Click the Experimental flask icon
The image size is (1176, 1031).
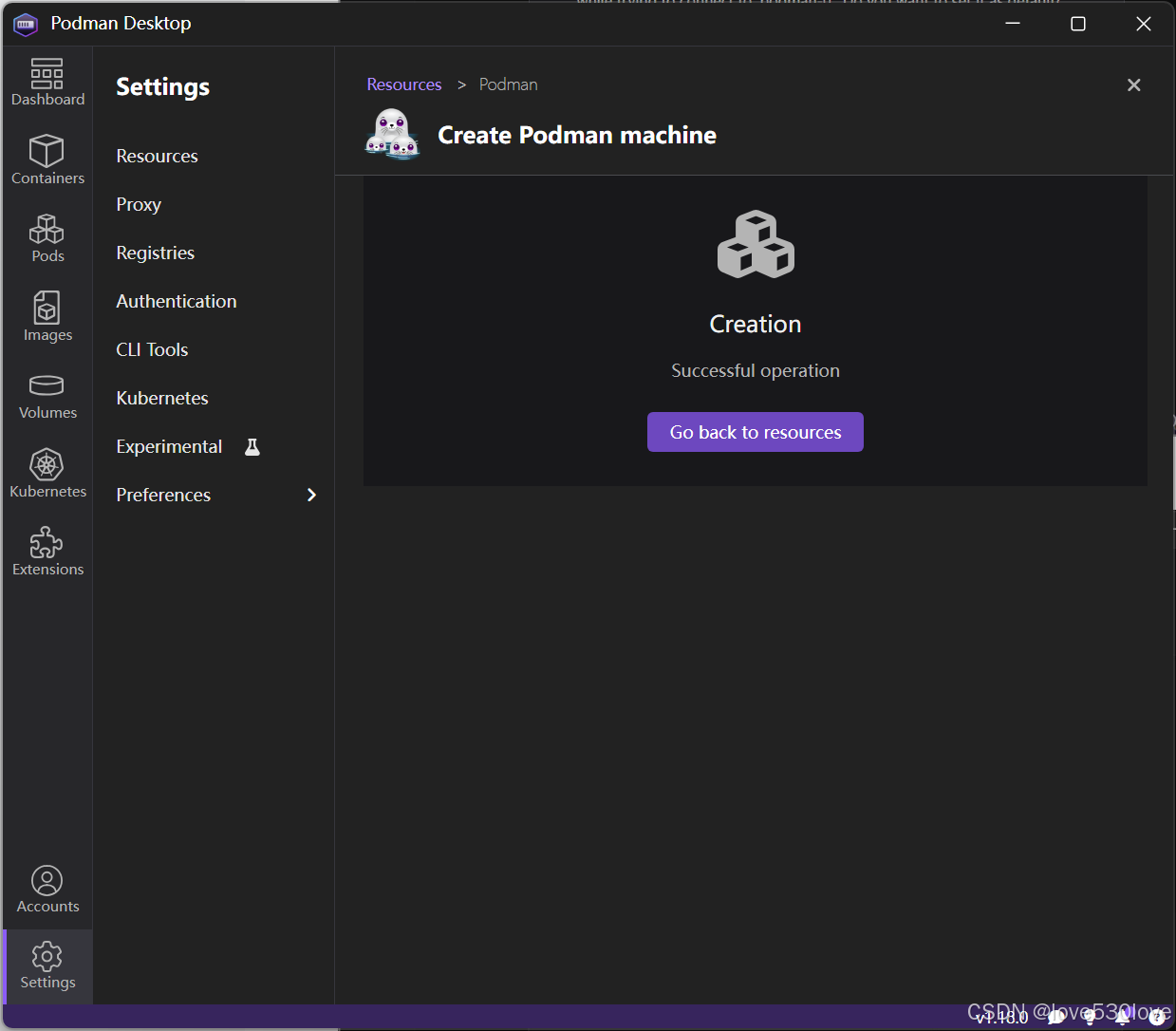pyautogui.click(x=252, y=446)
